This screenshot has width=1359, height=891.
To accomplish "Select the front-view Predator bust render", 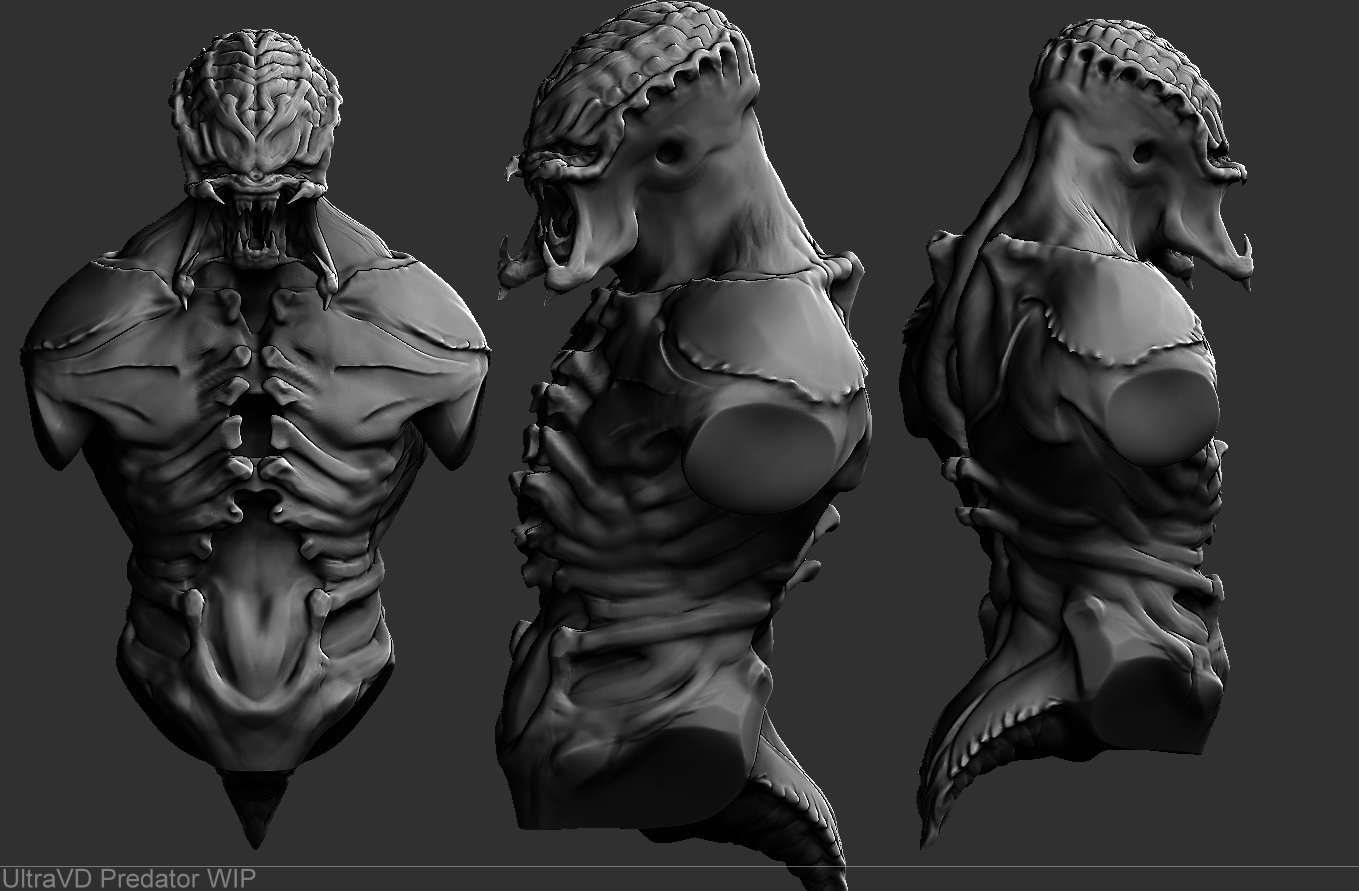I will click(256, 440).
